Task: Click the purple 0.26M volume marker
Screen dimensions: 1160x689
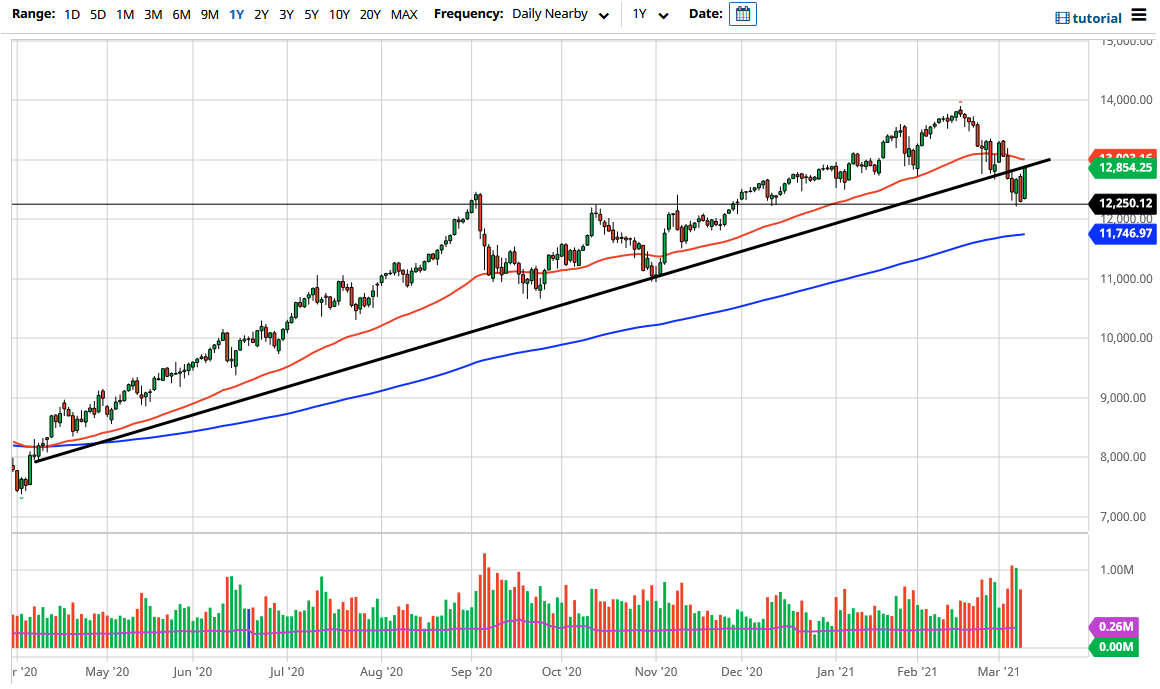Action: [x=1118, y=627]
